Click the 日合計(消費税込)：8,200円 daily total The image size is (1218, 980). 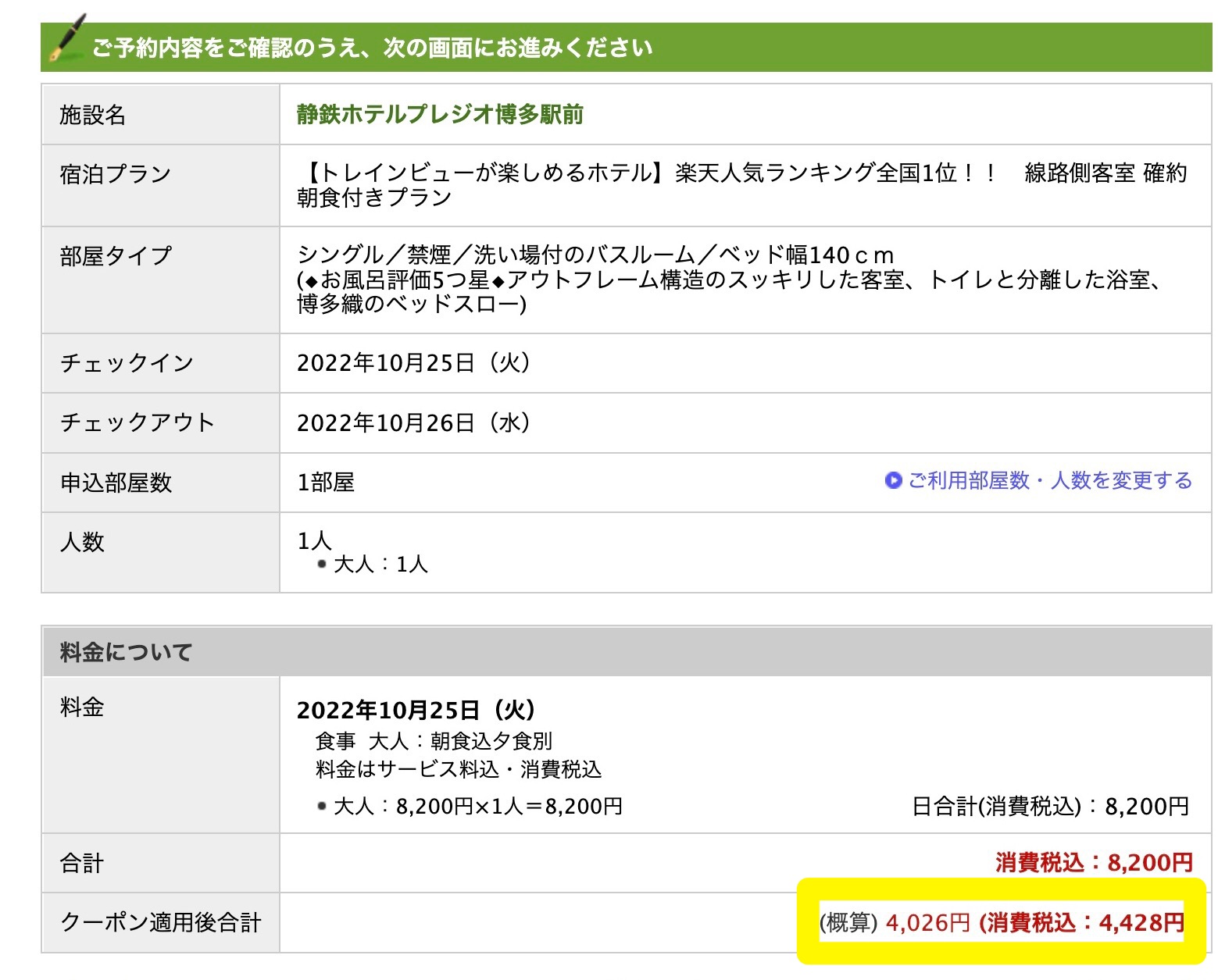point(1050,806)
